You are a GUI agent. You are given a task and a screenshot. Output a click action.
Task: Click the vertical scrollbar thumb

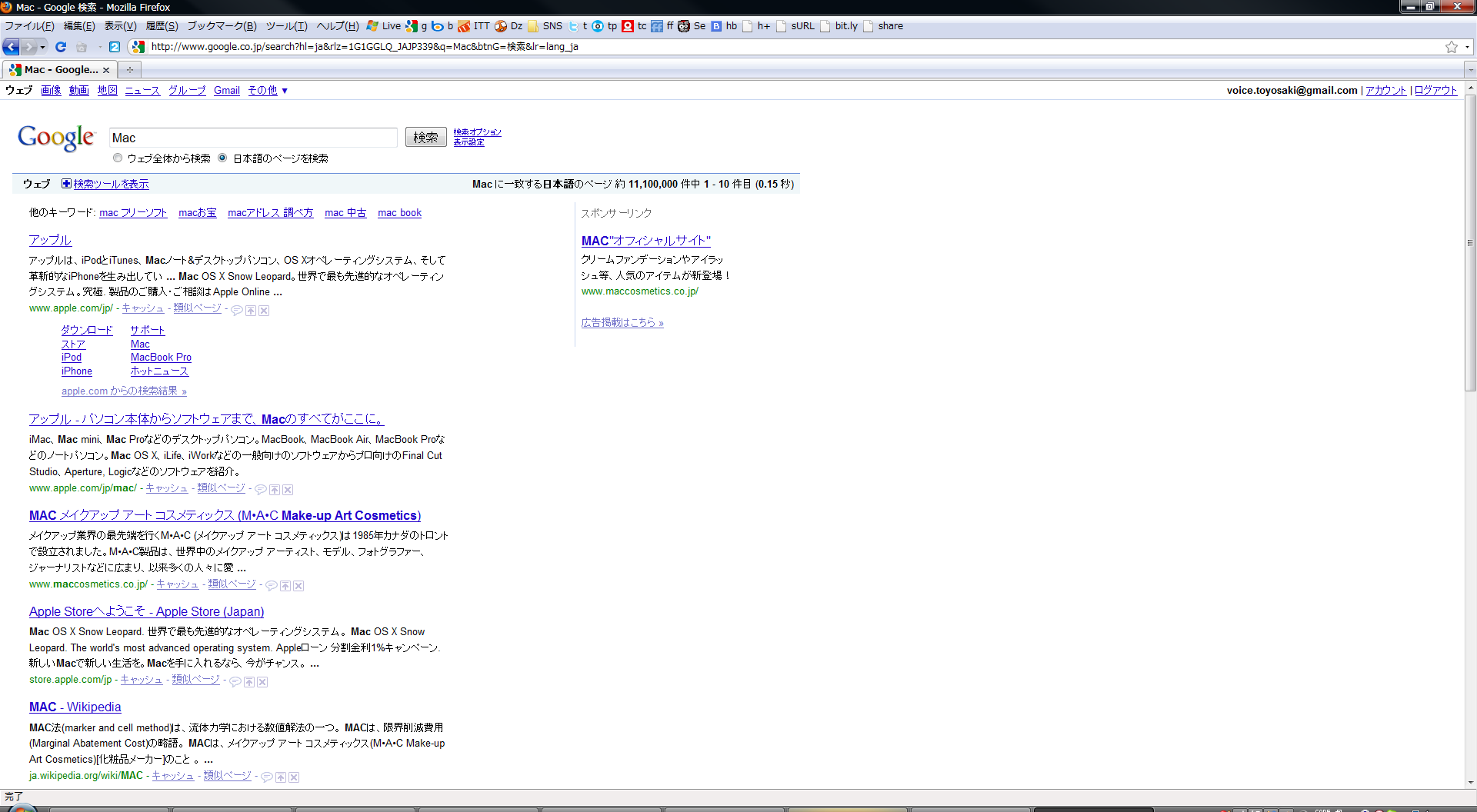coord(1470,243)
